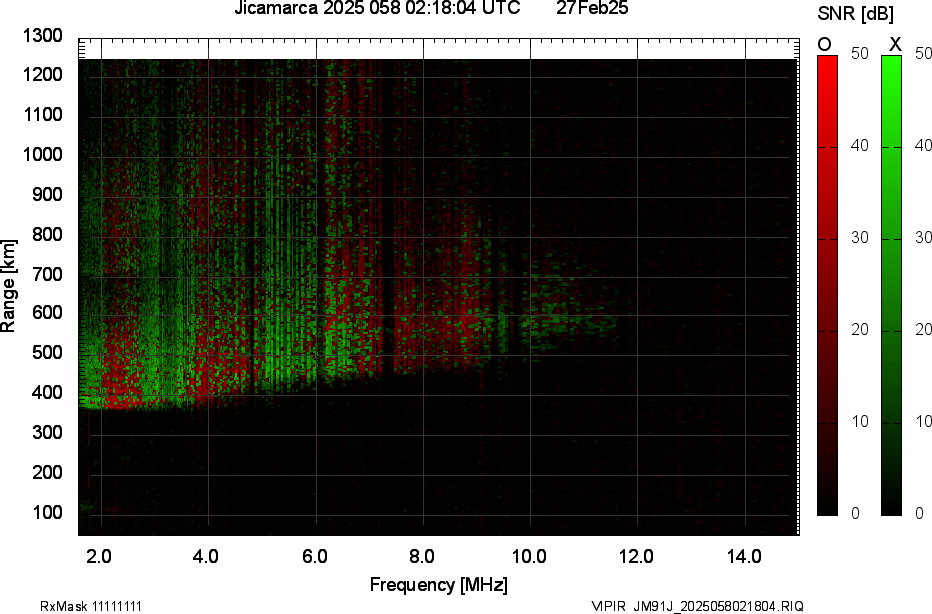Screen dimensions: 932x614
Task: Click the 1300 range tick label
Action: click(x=42, y=36)
